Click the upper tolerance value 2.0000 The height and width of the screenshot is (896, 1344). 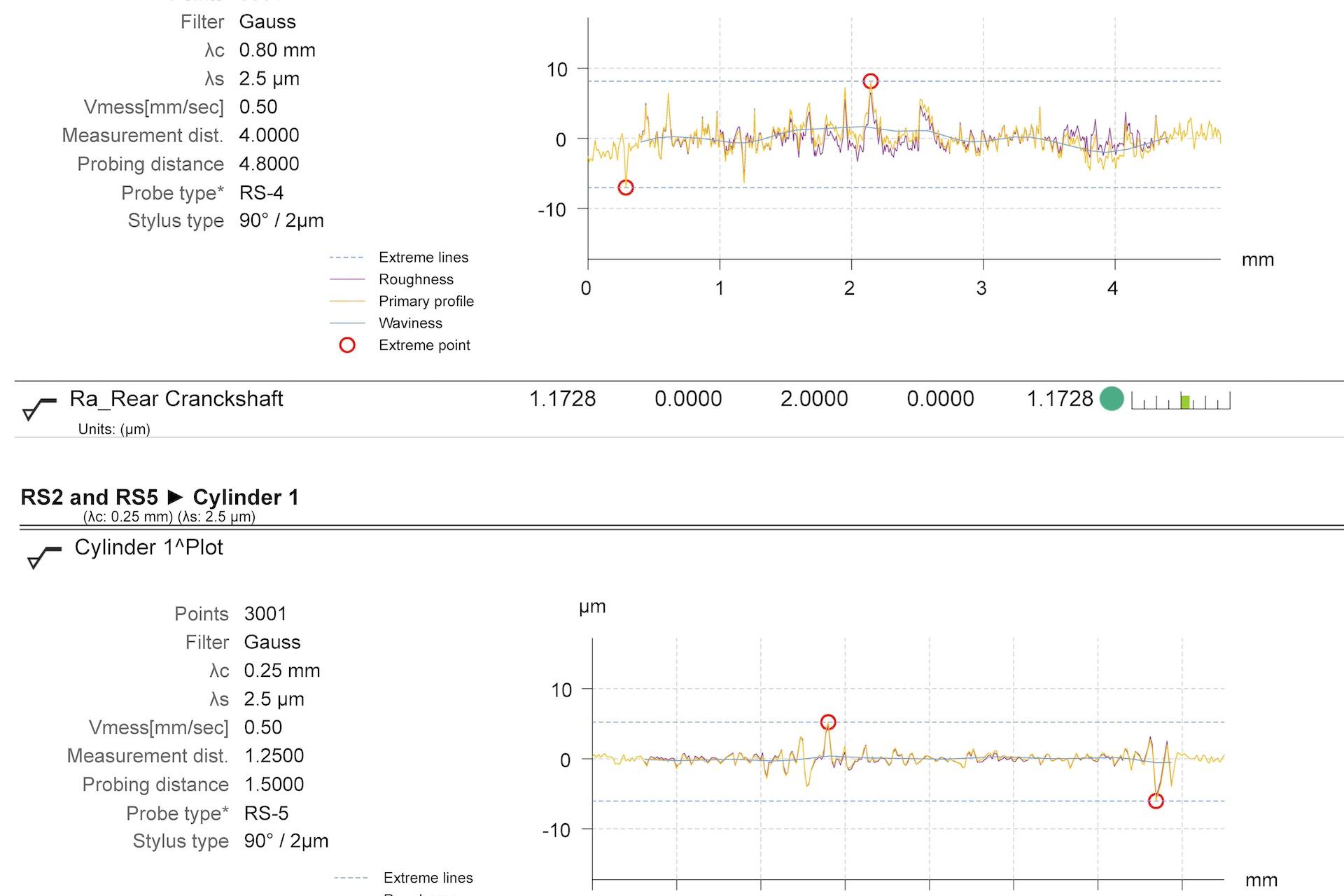tap(813, 399)
